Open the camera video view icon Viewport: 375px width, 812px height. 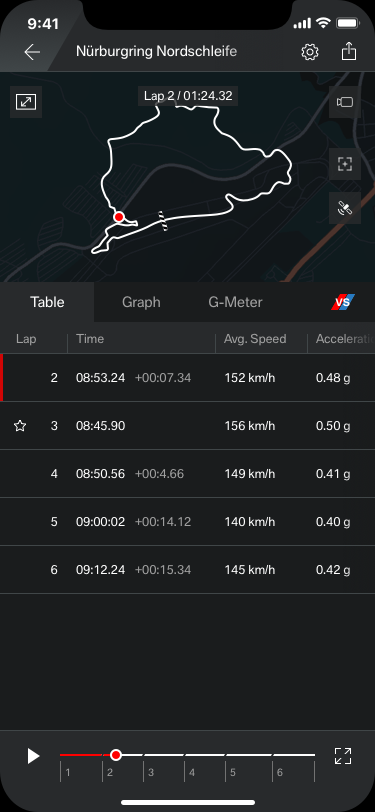pyautogui.click(x=345, y=102)
